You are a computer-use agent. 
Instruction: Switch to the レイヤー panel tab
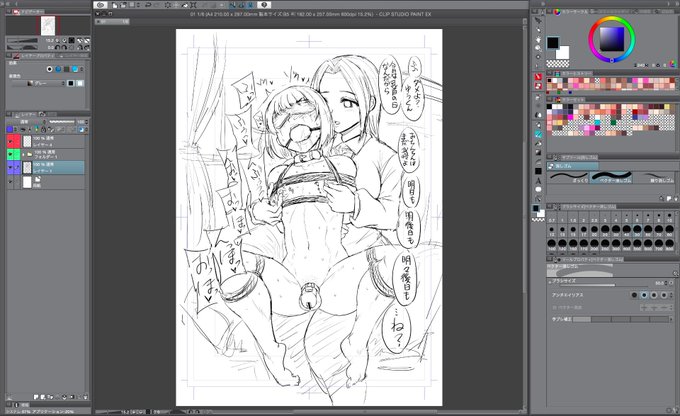click(x=26, y=114)
